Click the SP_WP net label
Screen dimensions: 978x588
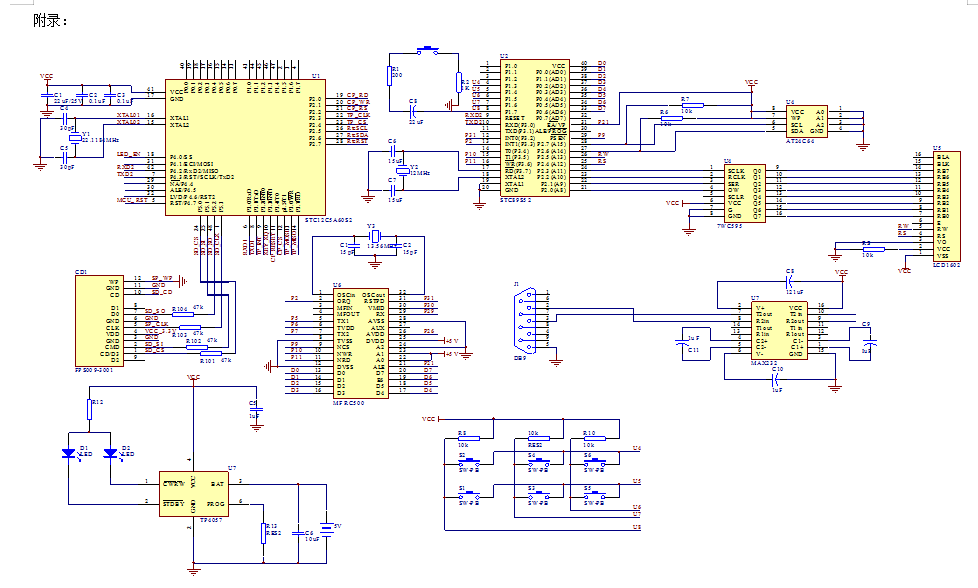pyautogui.click(x=162, y=278)
